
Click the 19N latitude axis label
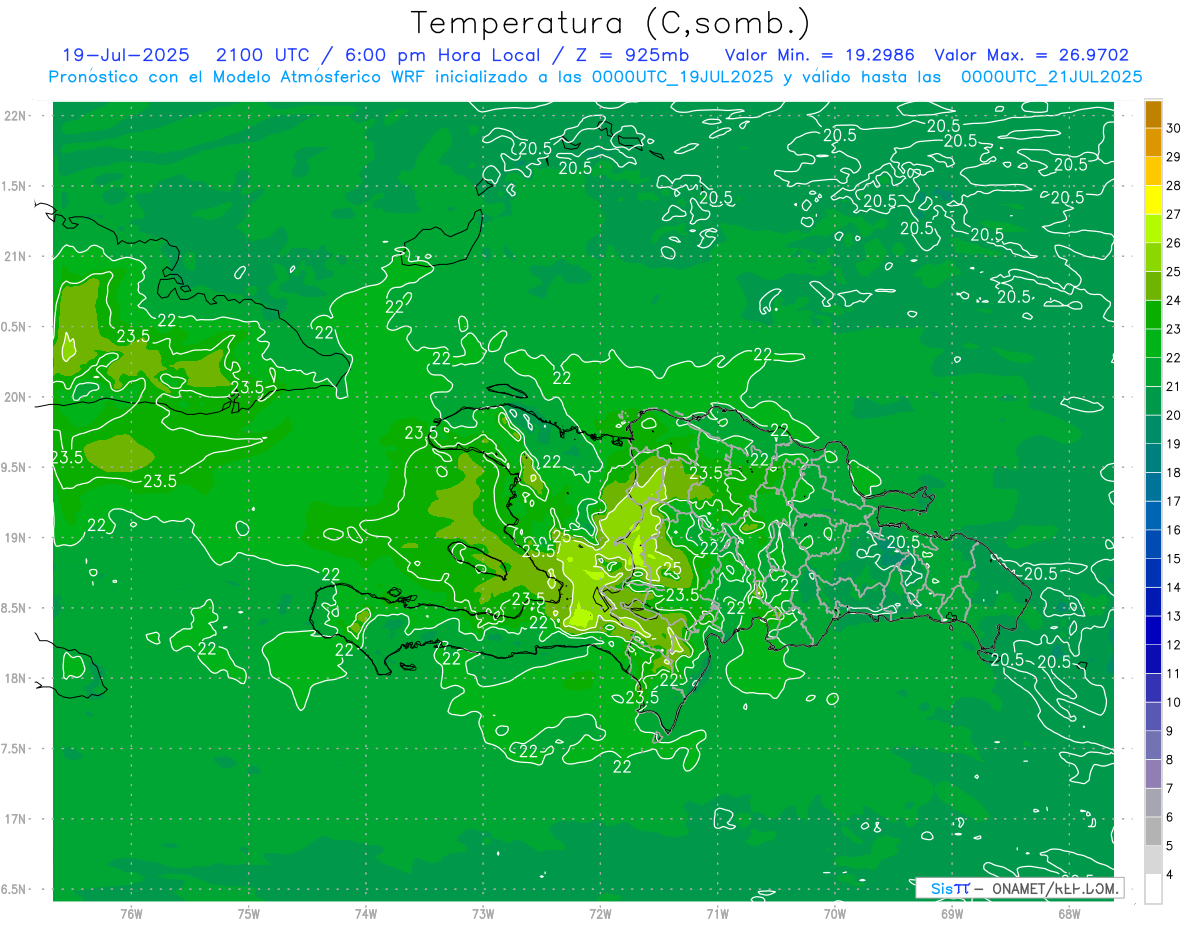16,538
